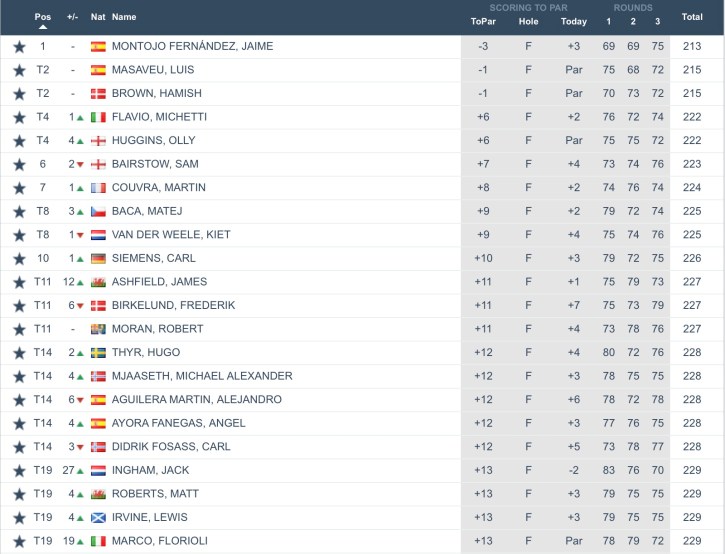Click the favorite star beside Ingham, Jack
The width and height of the screenshot is (725, 554).
click(x=19, y=470)
